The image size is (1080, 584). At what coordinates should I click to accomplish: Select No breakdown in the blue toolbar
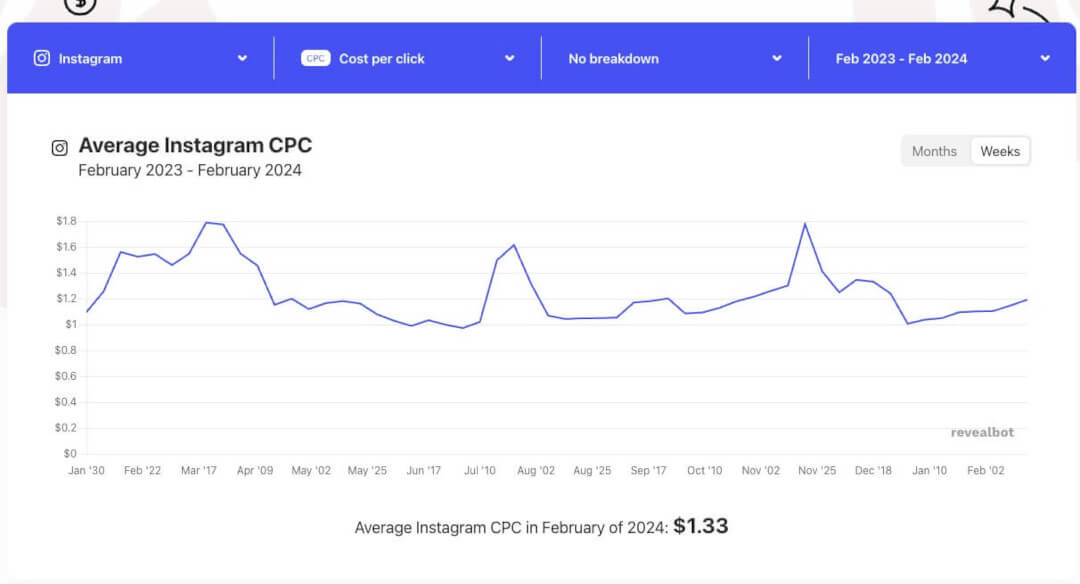[613, 58]
